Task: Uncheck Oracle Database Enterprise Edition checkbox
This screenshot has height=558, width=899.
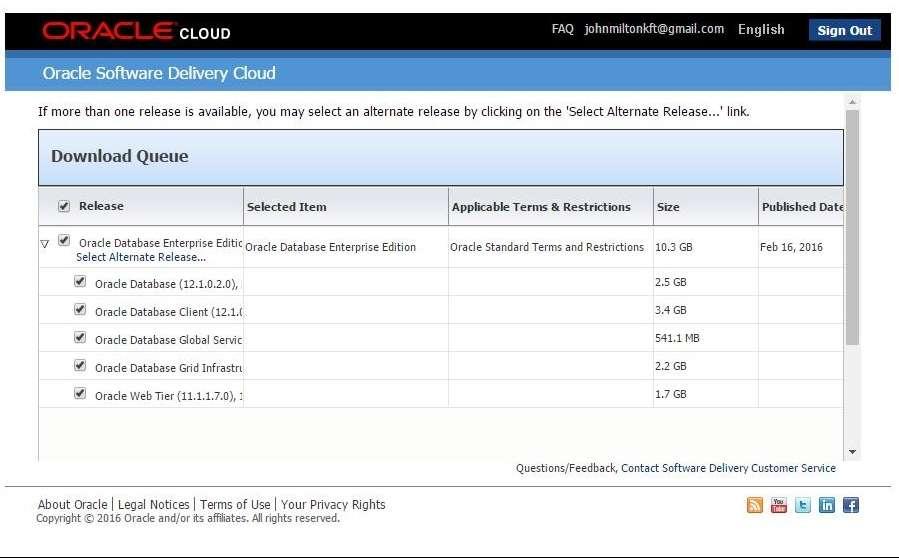Action: 64,241
